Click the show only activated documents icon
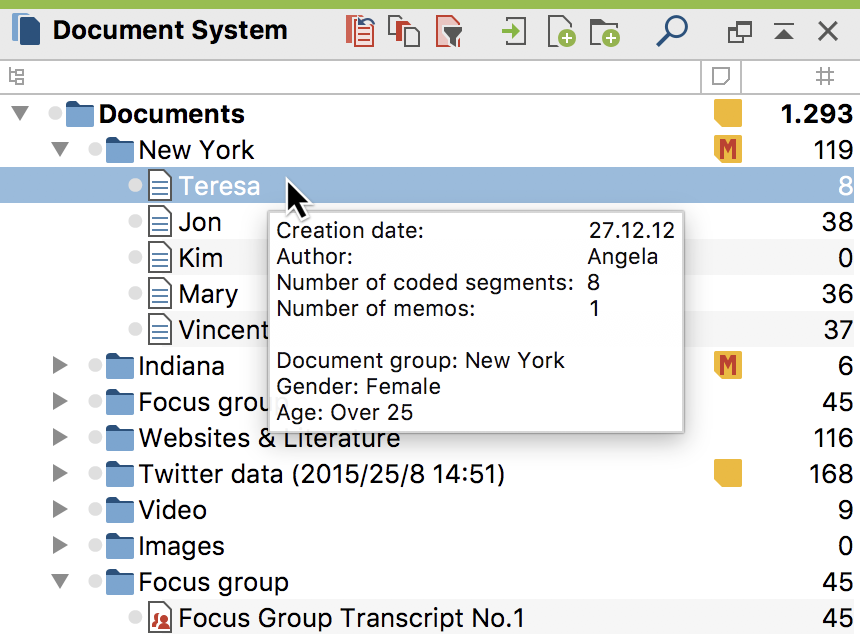 (405, 31)
